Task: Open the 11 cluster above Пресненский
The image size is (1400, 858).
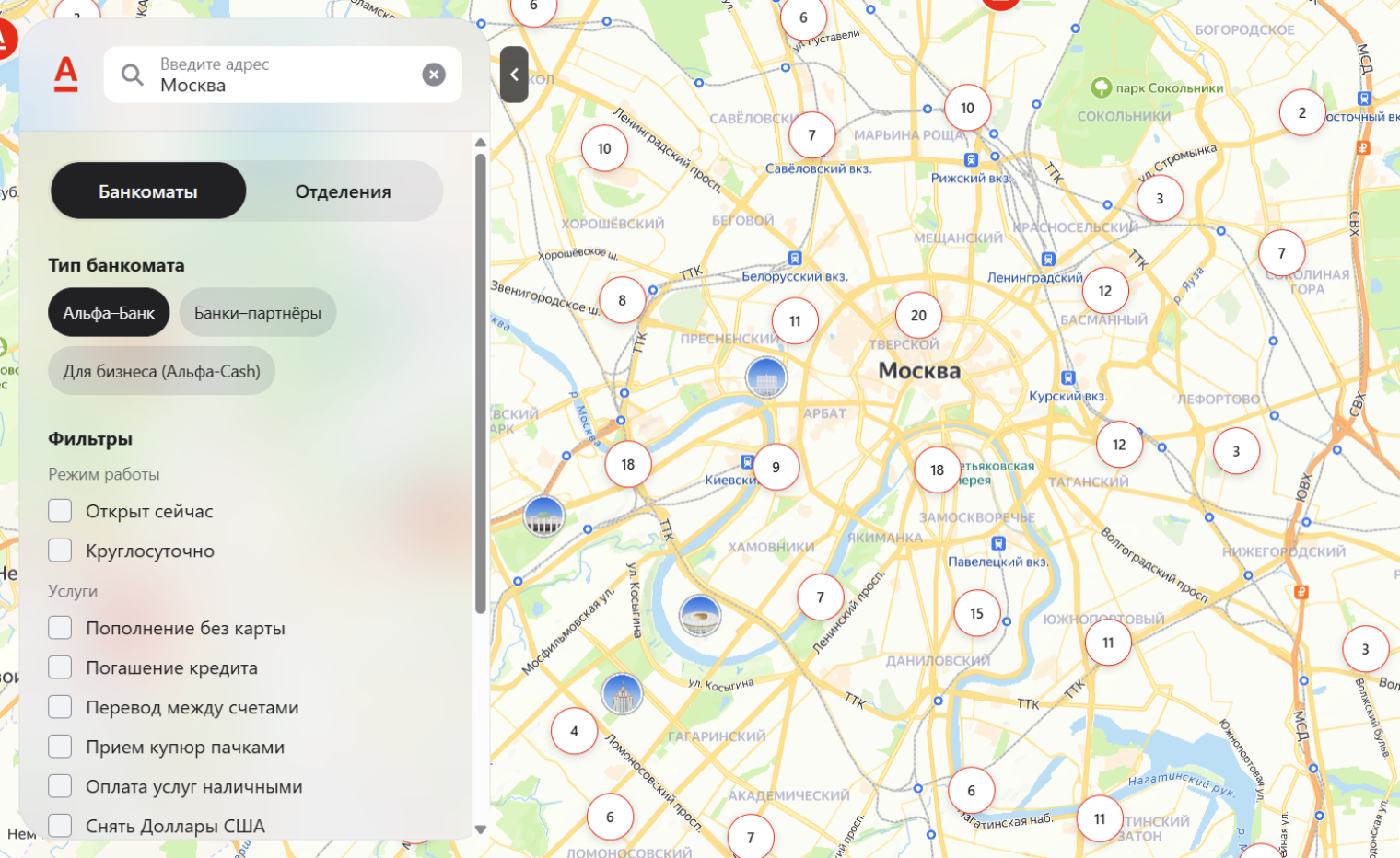Action: pos(795,321)
